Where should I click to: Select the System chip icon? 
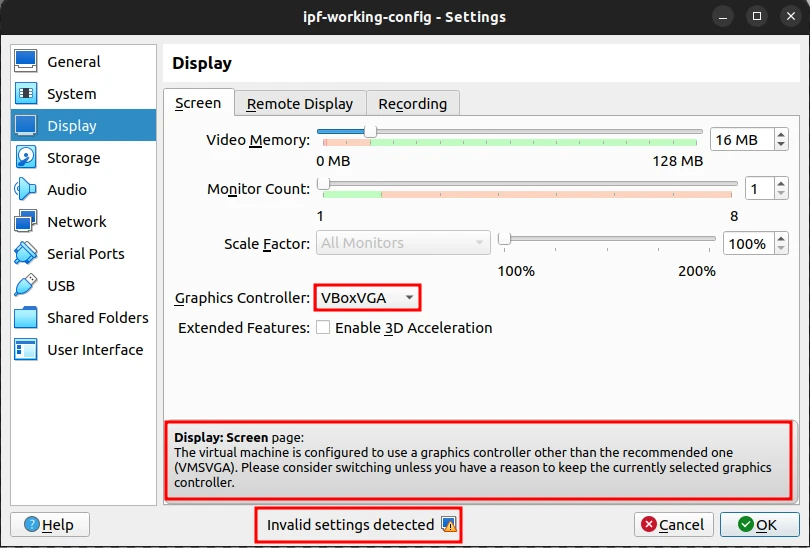coord(26,94)
